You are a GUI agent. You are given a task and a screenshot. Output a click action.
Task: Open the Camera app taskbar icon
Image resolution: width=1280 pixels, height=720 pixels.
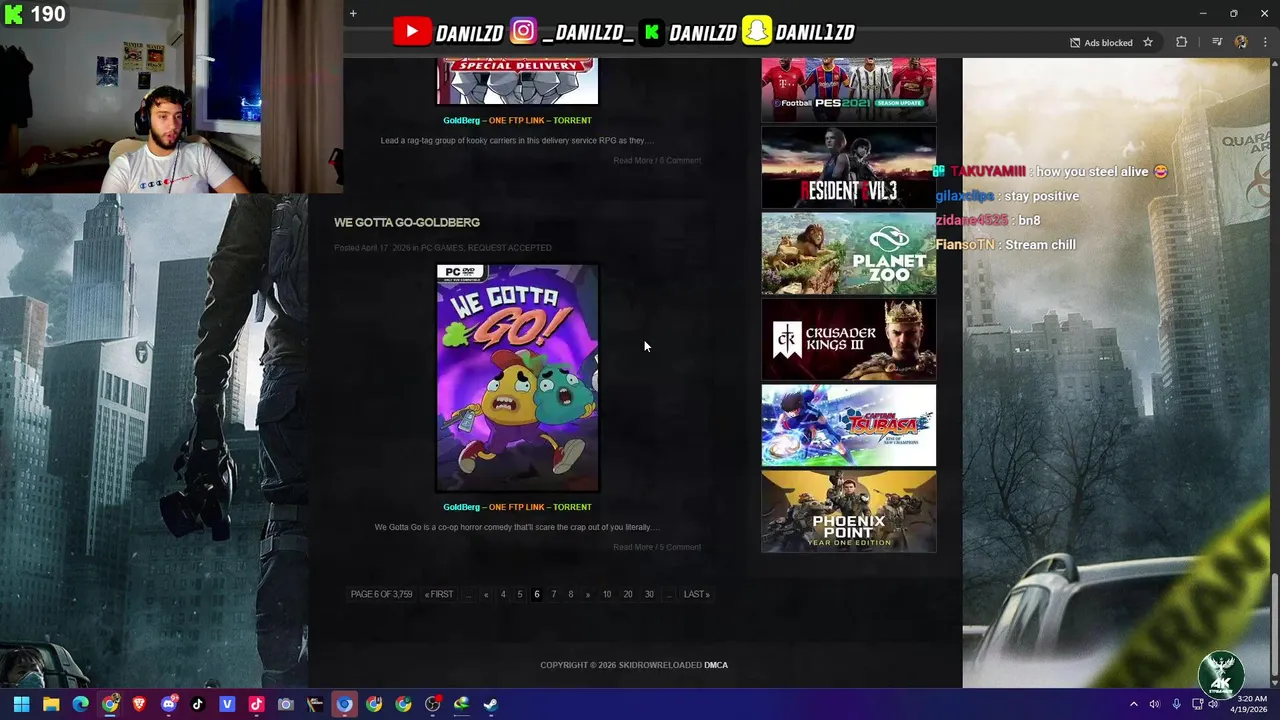[285, 704]
